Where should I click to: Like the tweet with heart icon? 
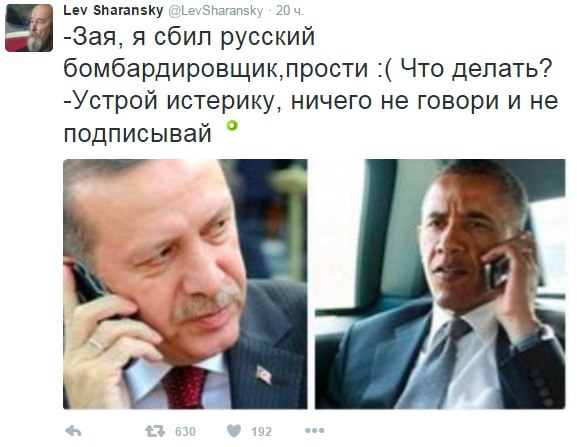tap(234, 431)
